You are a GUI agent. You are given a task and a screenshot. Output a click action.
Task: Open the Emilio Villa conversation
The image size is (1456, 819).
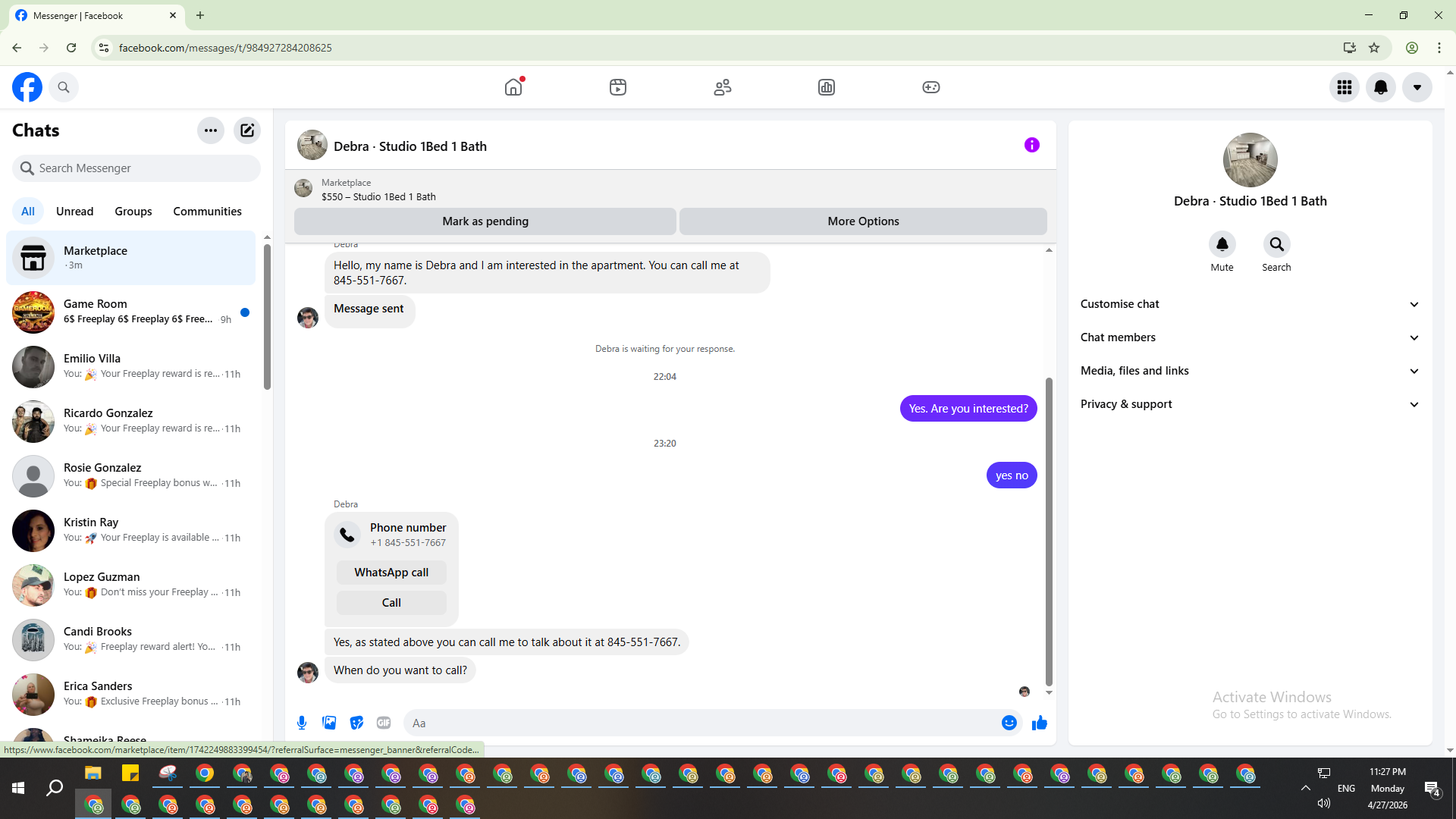pos(131,367)
